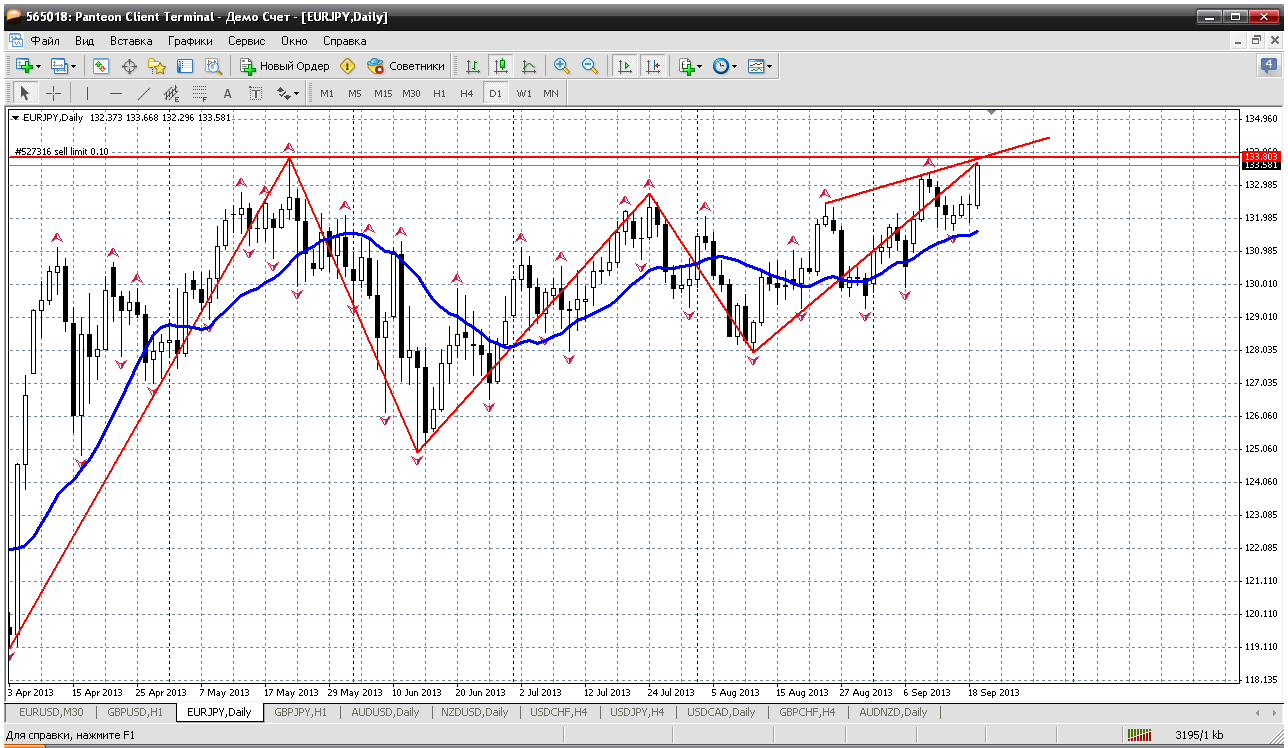Viewport: 1288px width, 748px height.
Task: Set timeframe to H4
Action: coord(467,93)
